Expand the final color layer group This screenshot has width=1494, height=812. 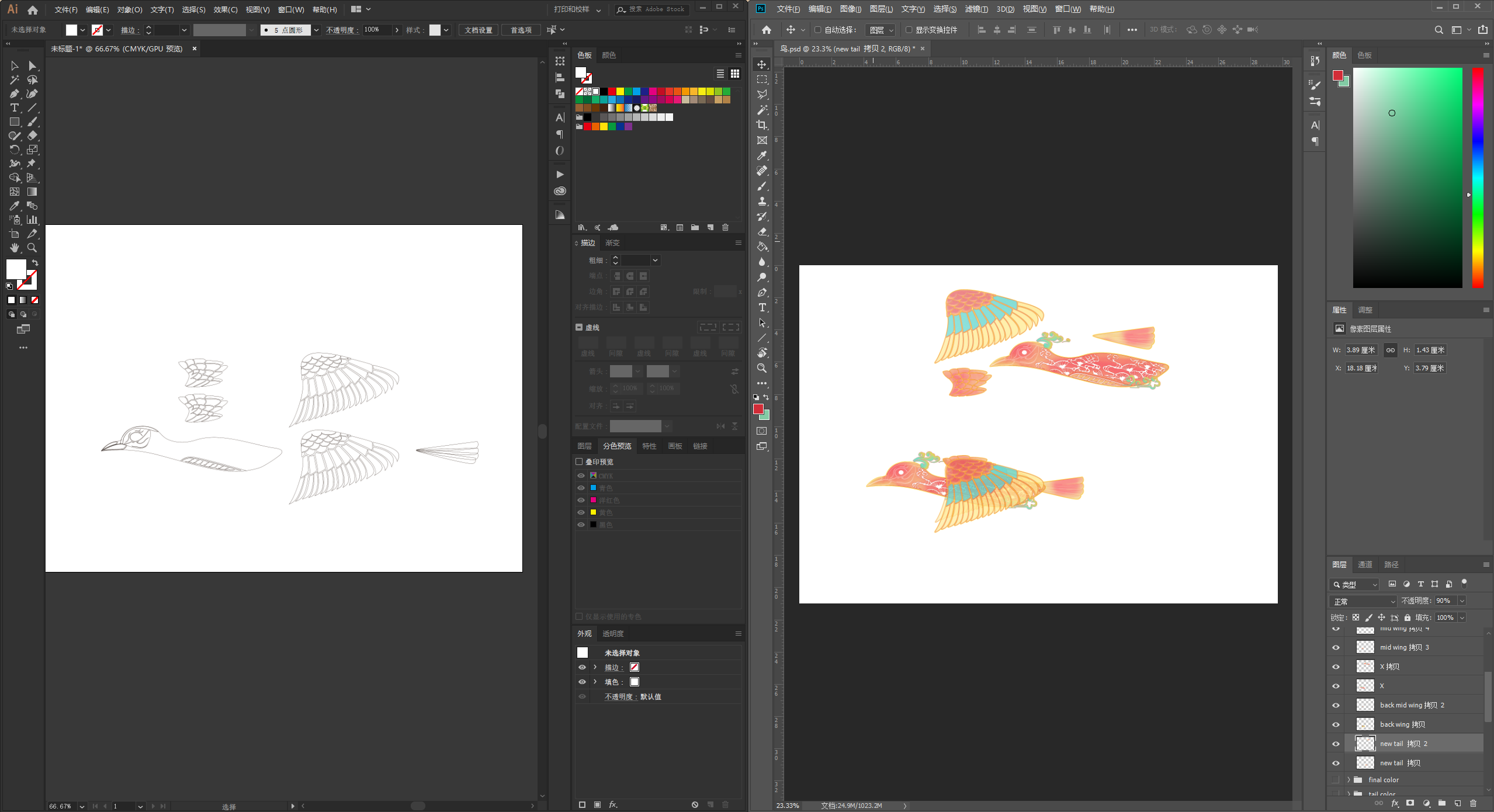pyautogui.click(x=1349, y=780)
